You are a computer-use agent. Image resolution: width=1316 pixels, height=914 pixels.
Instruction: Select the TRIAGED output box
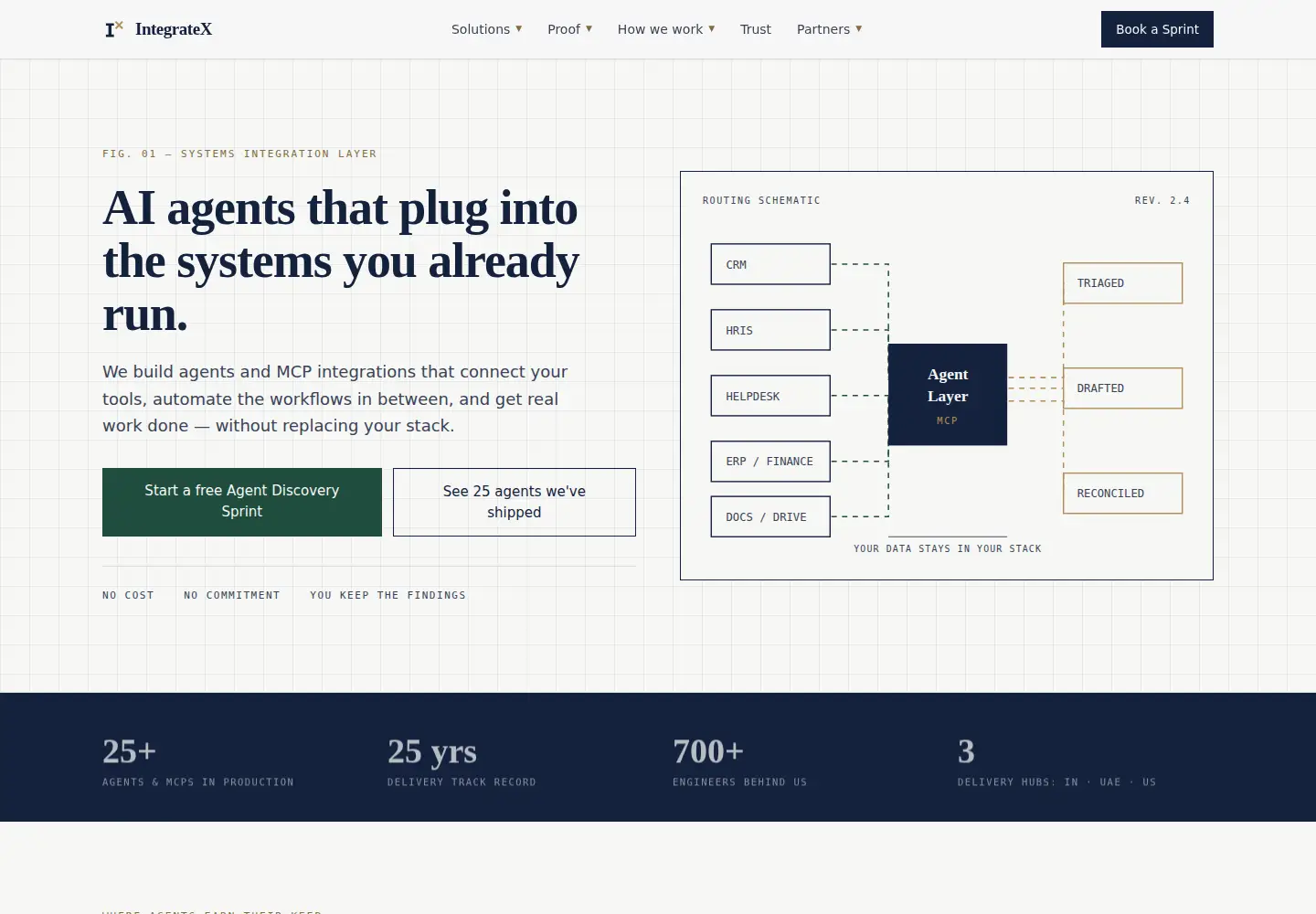1122,283
